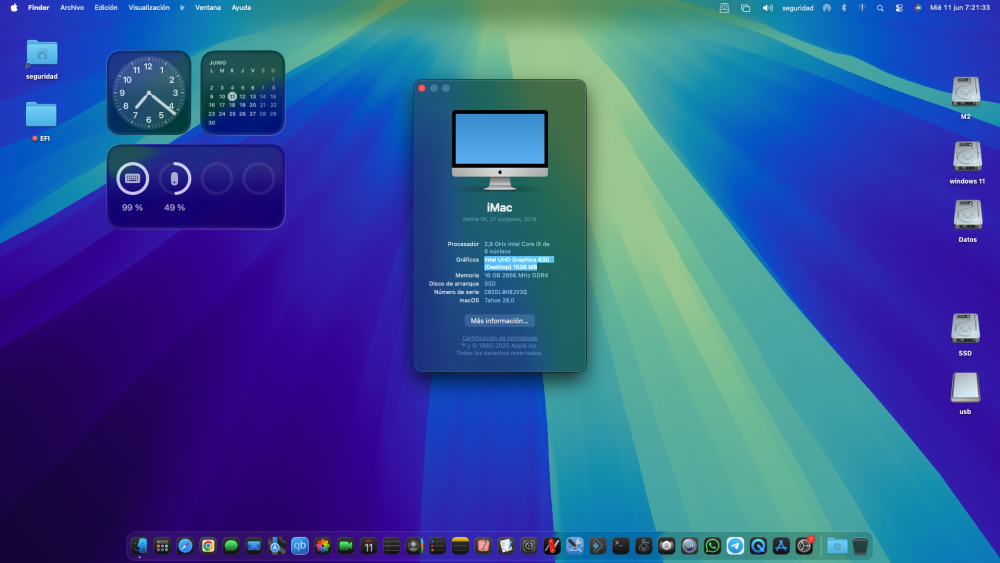Open the Edición menu
Screen dimensions: 1000x563
point(106,8)
